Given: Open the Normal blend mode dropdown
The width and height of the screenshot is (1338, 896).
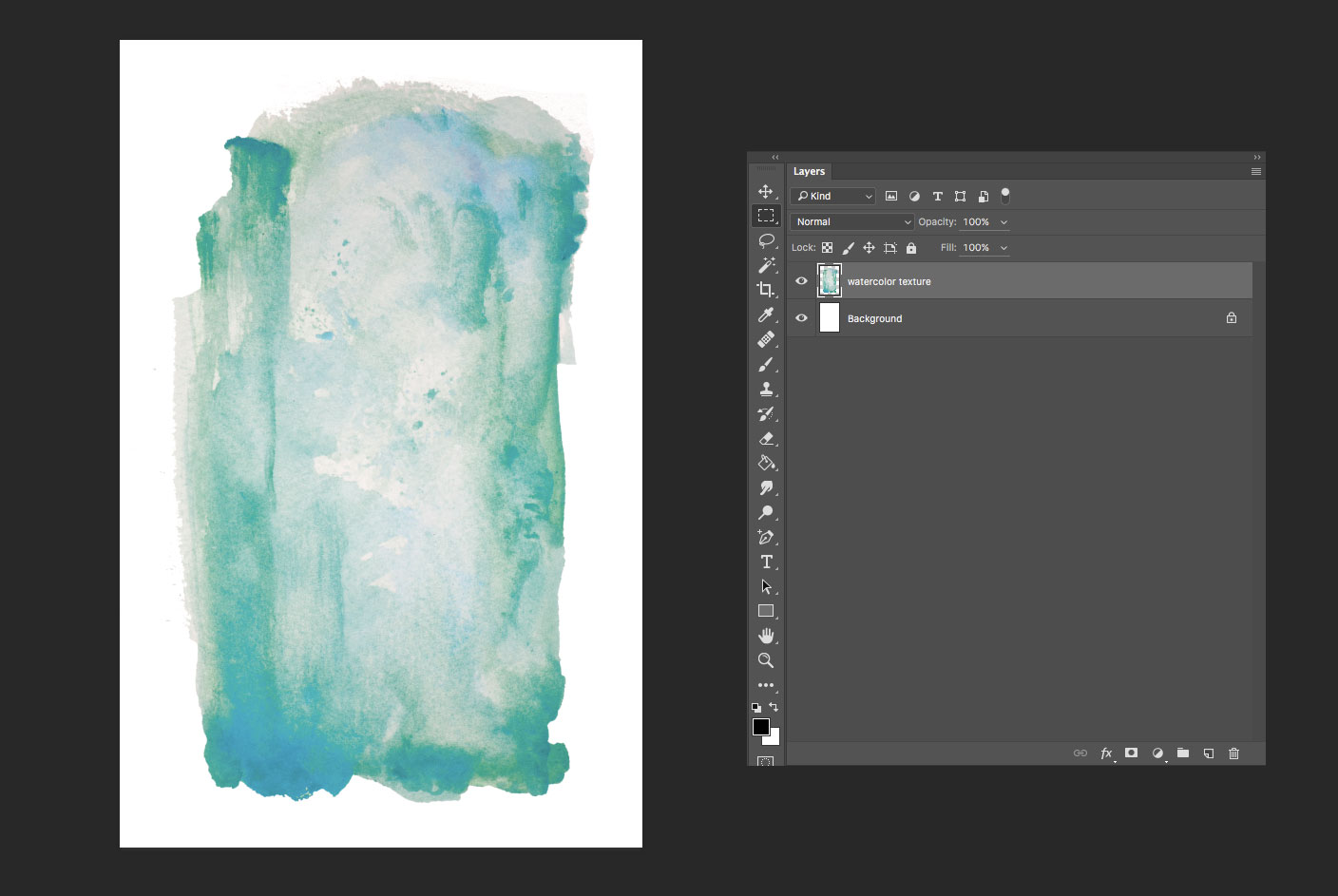Looking at the screenshot, I should 851,221.
